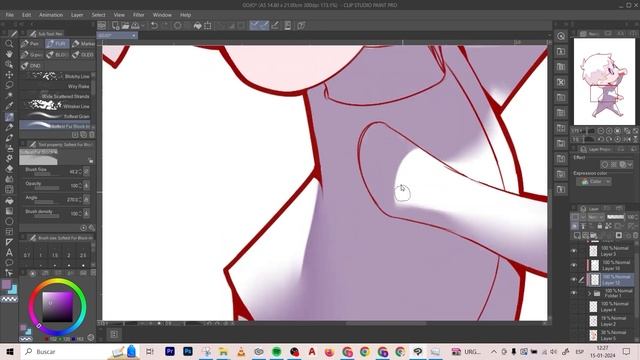The height and width of the screenshot is (360, 640).
Task: Toggle Lock Layer padlock icon
Action: click(x=600, y=226)
